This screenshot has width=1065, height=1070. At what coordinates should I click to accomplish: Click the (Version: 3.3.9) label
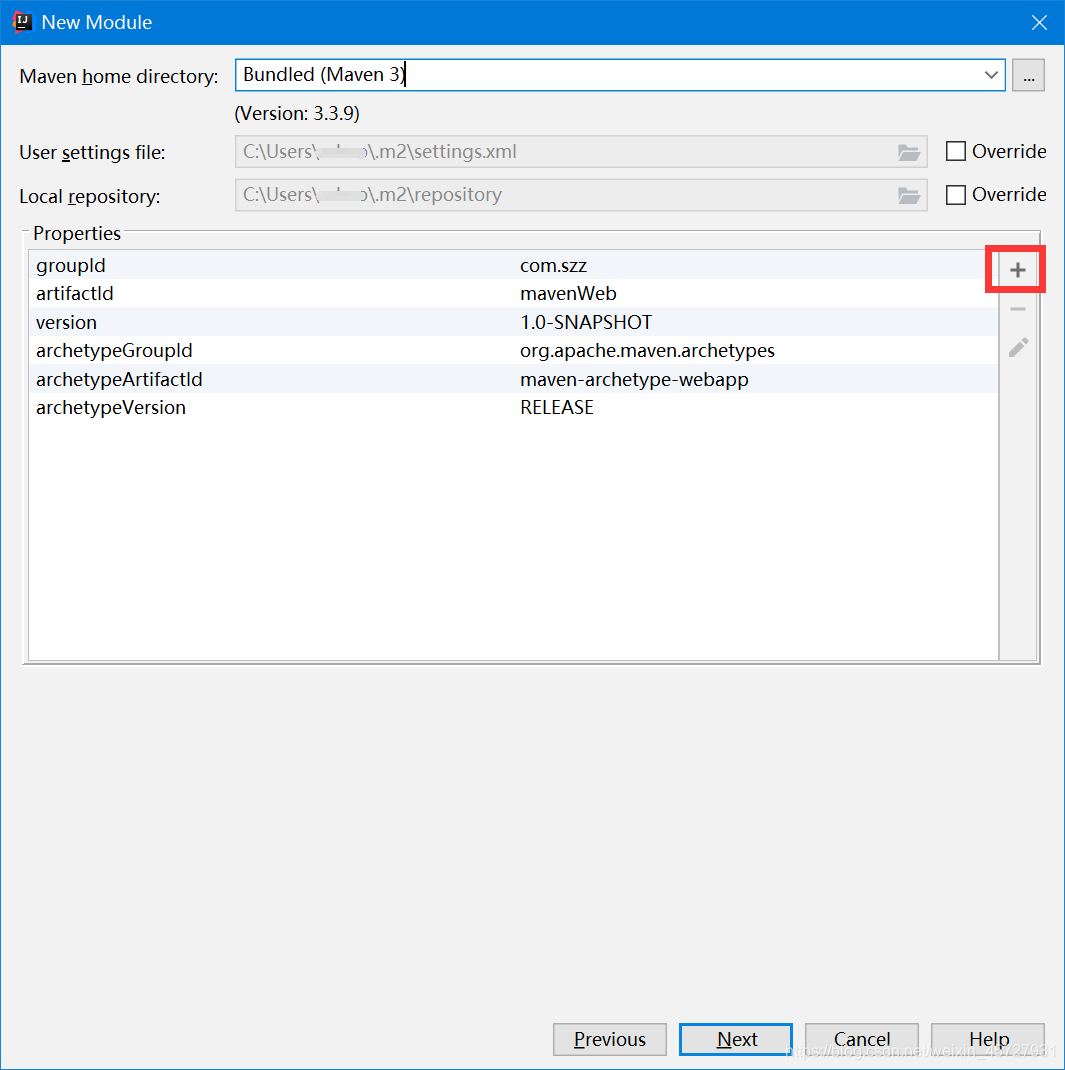[297, 113]
